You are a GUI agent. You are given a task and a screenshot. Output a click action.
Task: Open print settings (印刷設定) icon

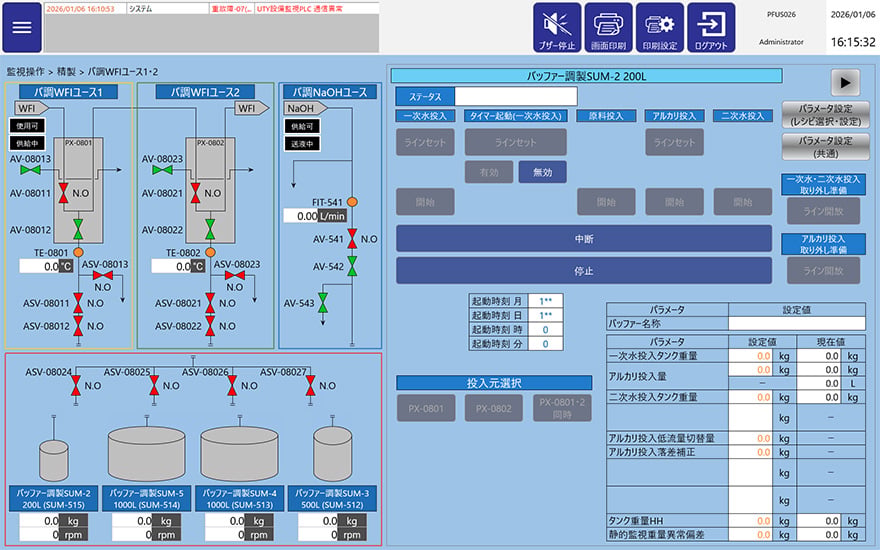[x=660, y=28]
